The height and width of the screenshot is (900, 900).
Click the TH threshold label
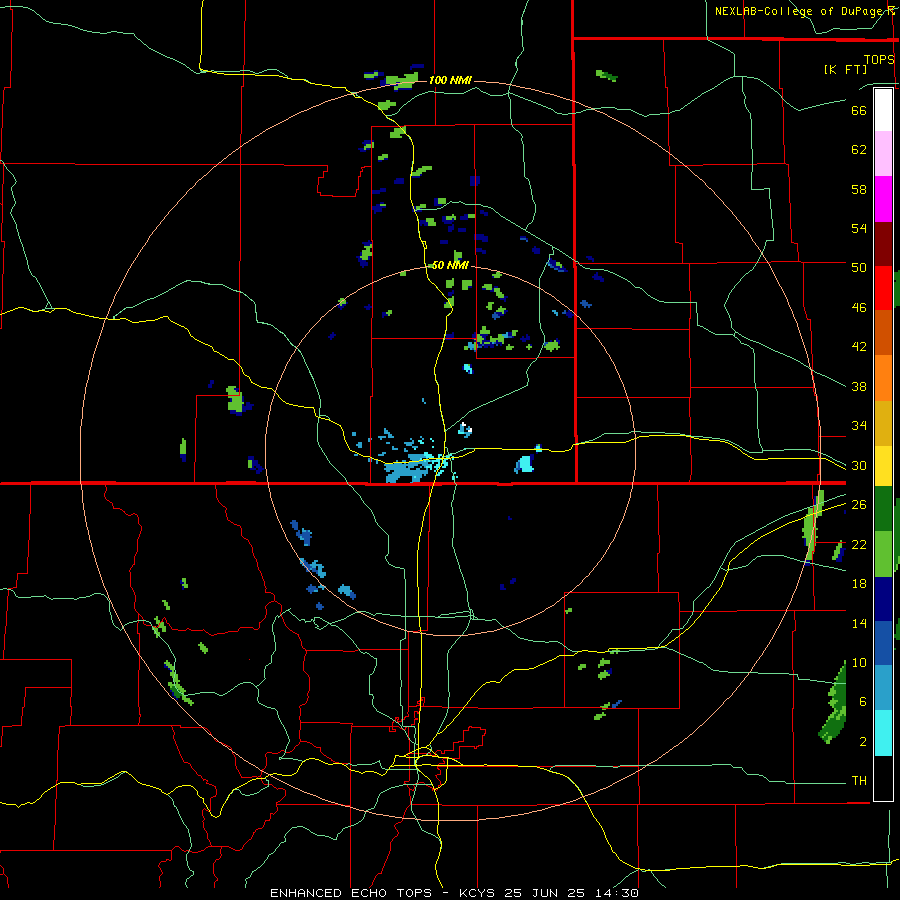click(859, 781)
